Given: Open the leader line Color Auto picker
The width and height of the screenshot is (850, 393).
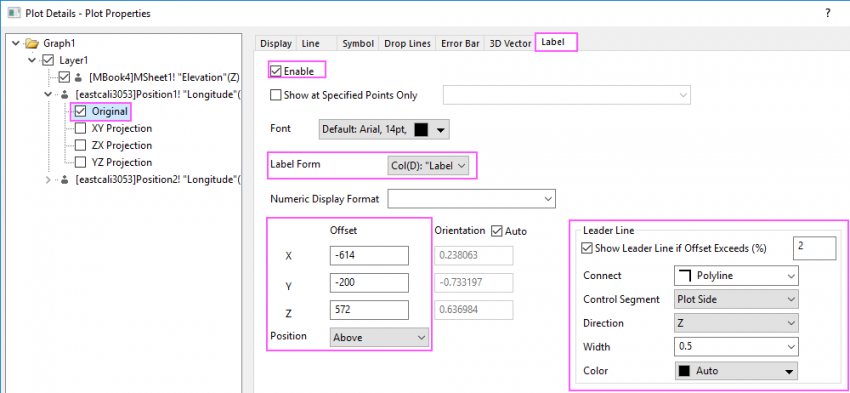Looking at the screenshot, I should click(x=736, y=371).
